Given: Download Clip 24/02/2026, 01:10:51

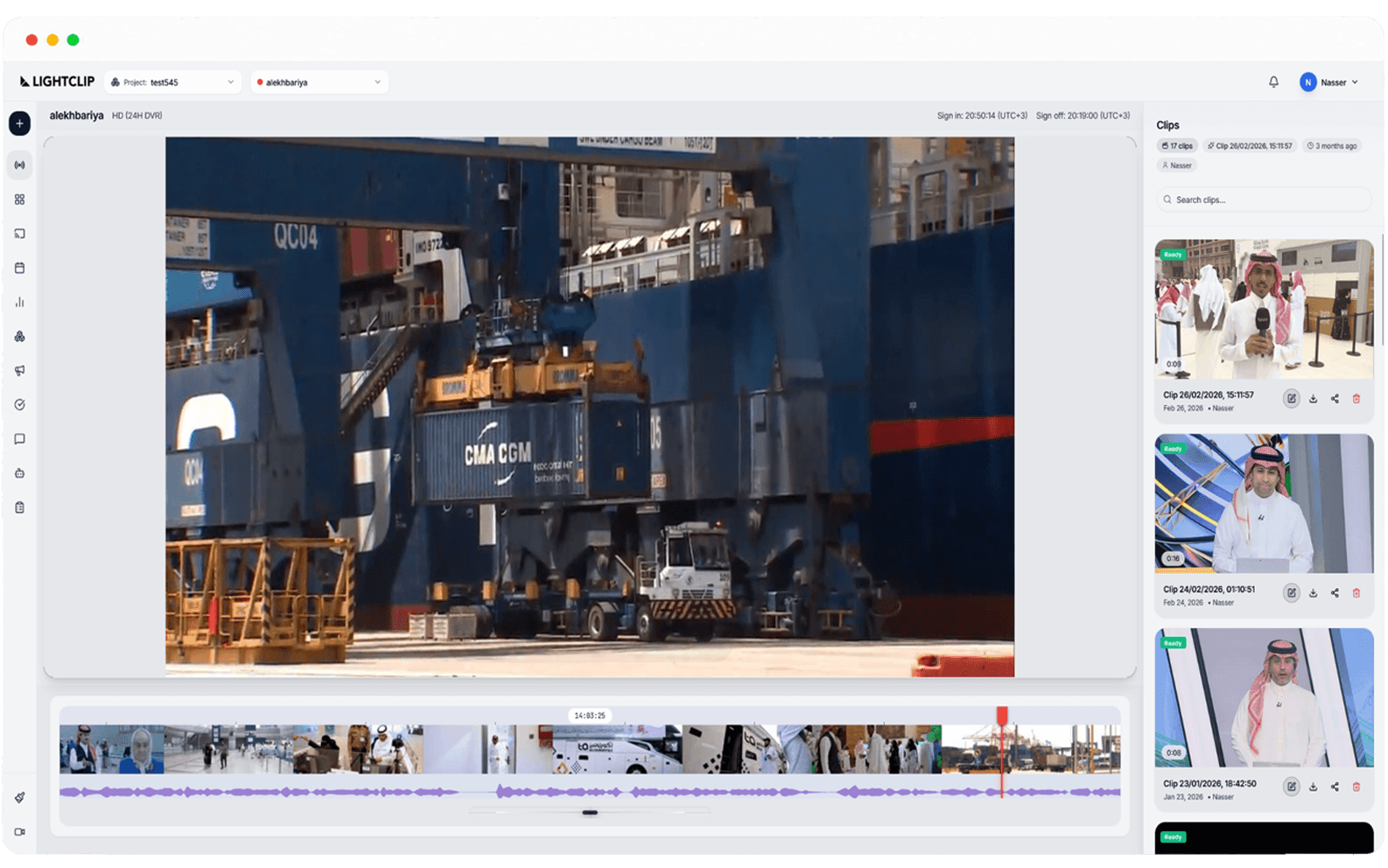Looking at the screenshot, I should pos(1313,593).
